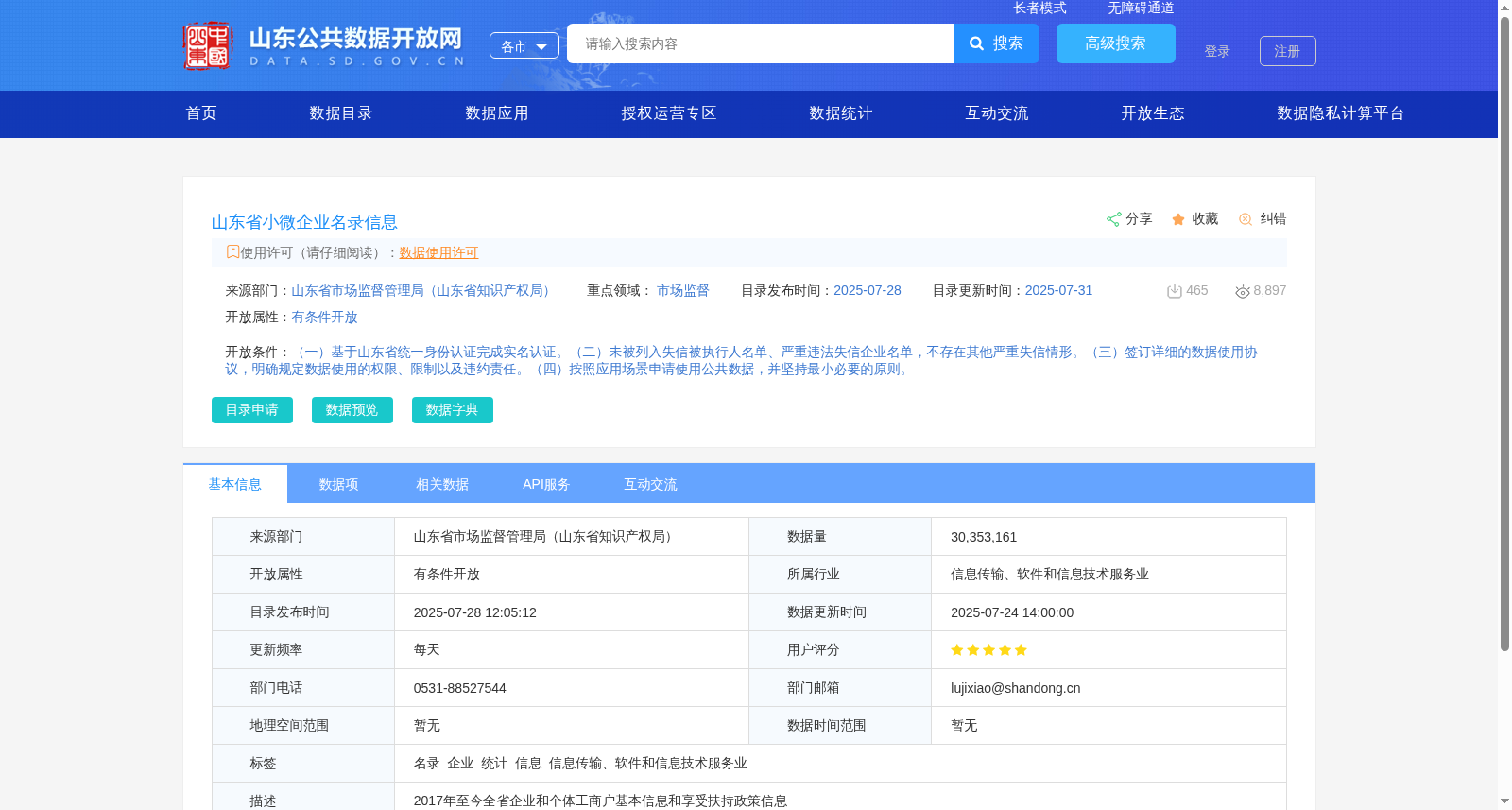Click the 统计 tag
1512x810 pixels.
pos(494,764)
